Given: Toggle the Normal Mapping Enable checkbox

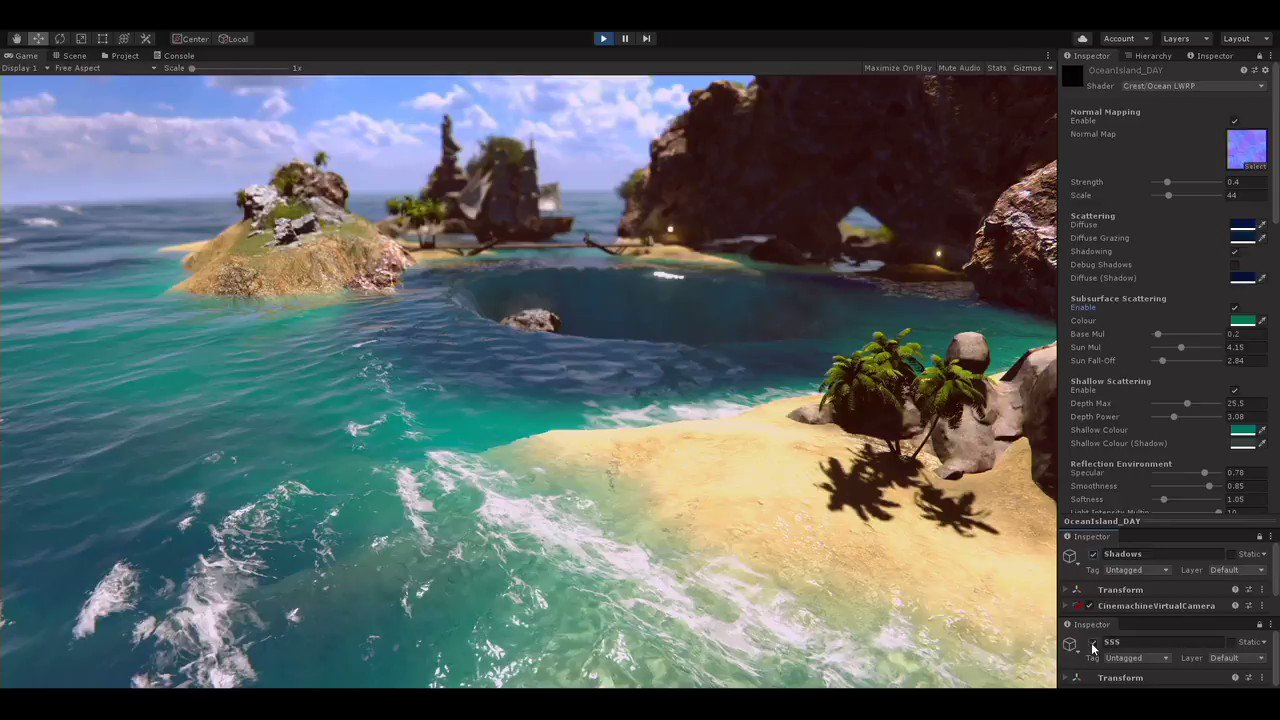Looking at the screenshot, I should [x=1234, y=121].
